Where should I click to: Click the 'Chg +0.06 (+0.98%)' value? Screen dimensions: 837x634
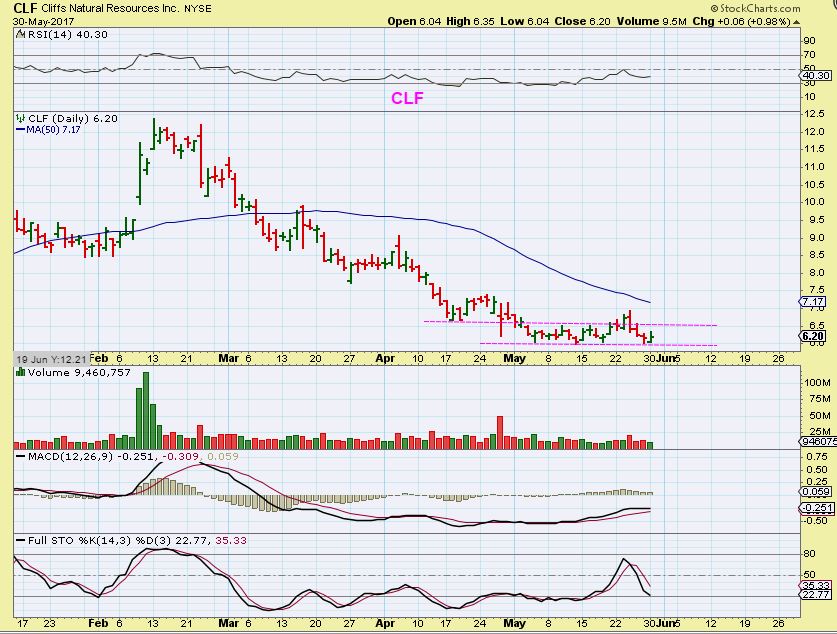(x=741, y=21)
